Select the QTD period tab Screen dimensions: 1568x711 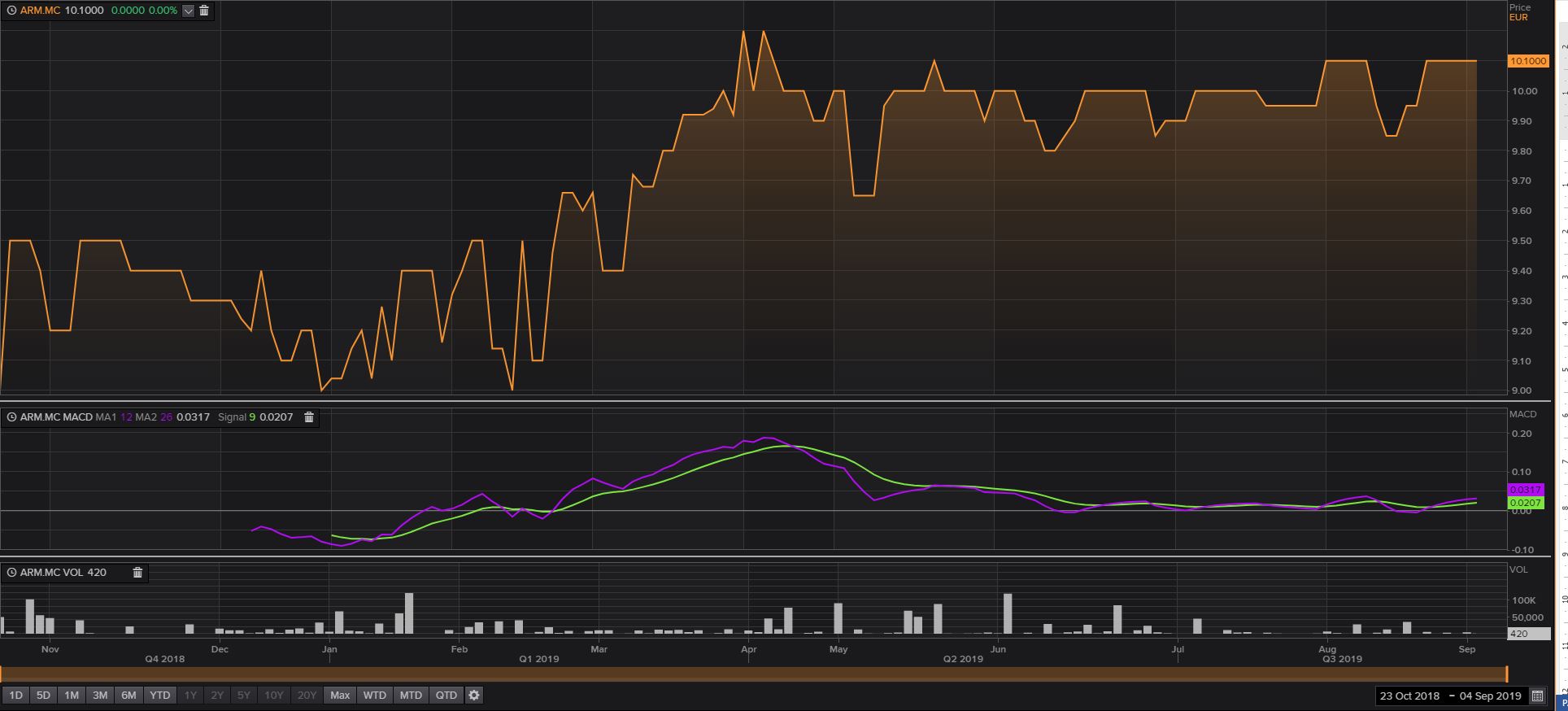446,696
